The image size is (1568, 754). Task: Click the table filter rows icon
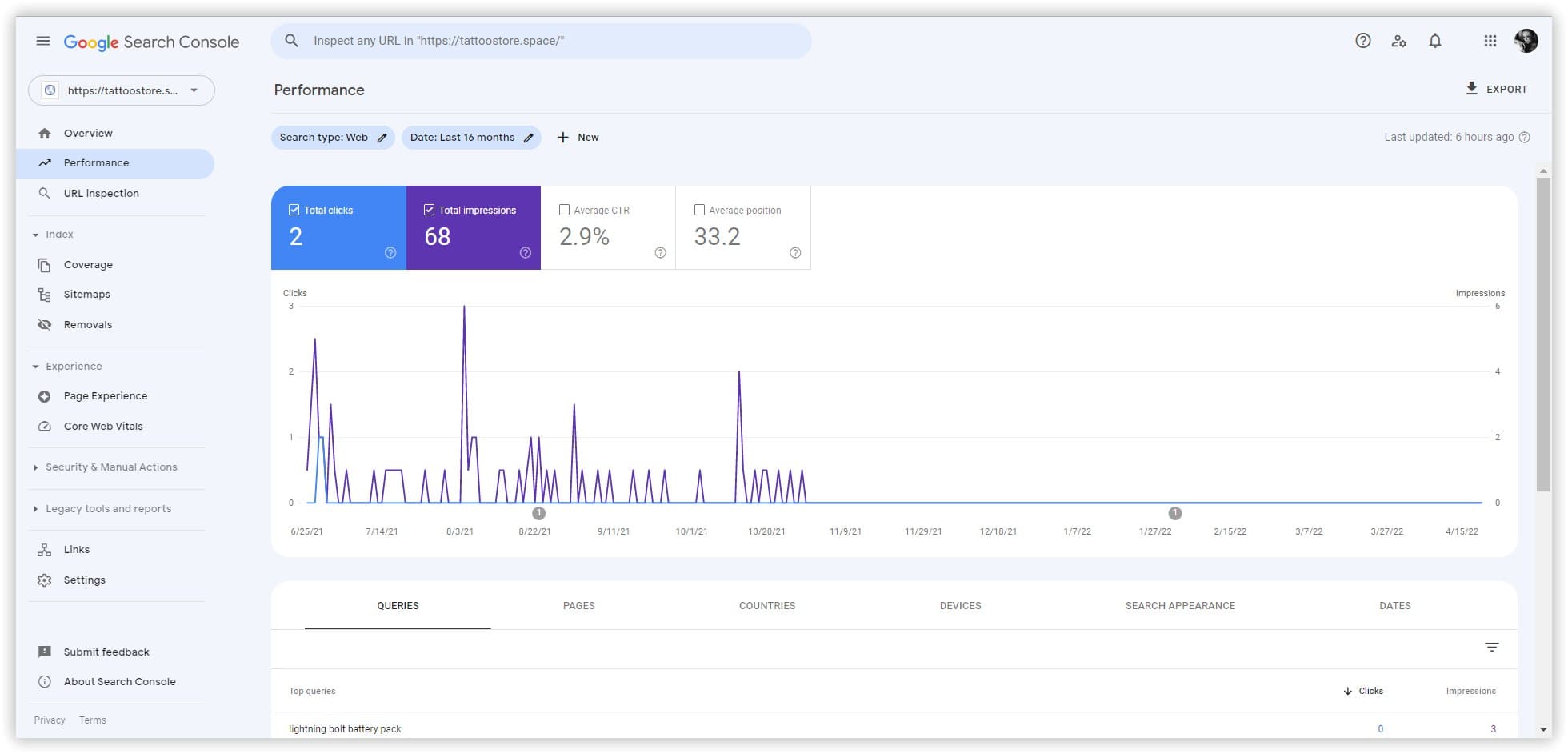coord(1491,647)
